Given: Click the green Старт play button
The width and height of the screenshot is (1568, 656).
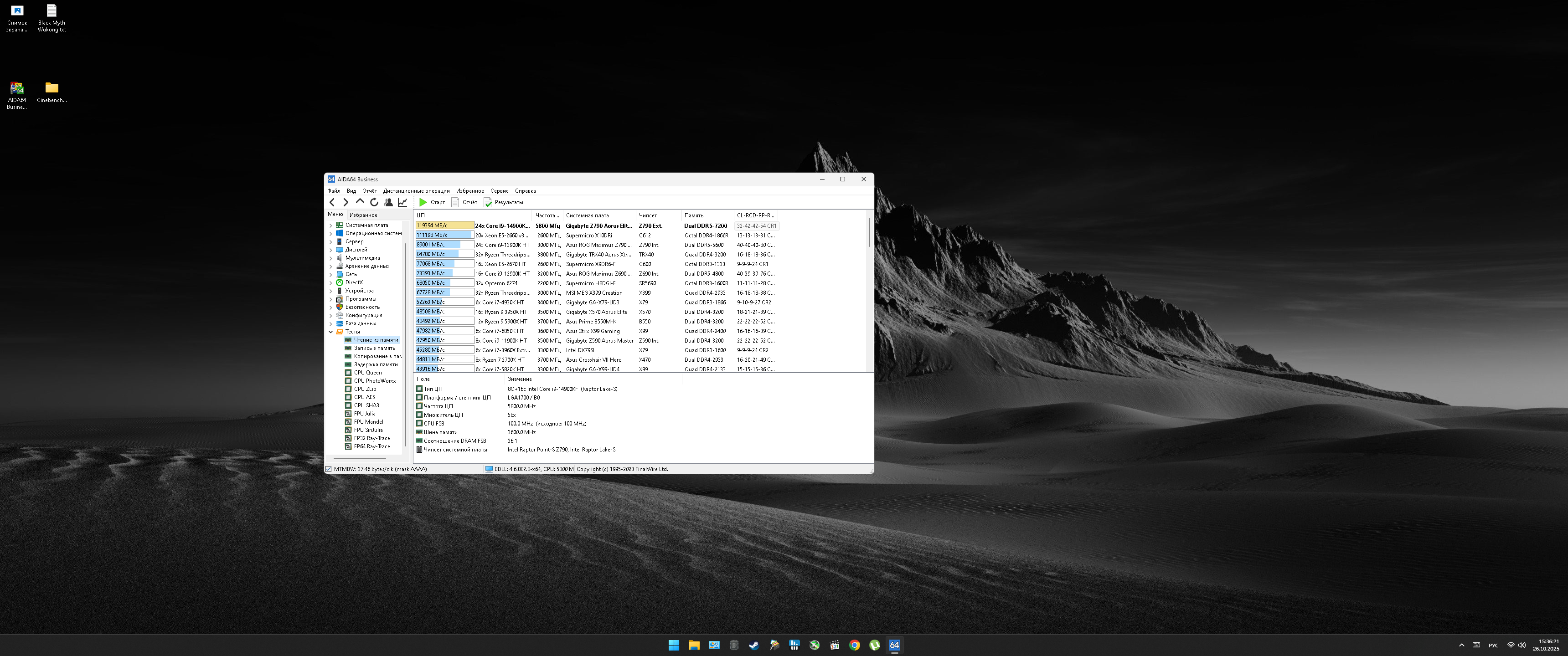Looking at the screenshot, I should 423,202.
